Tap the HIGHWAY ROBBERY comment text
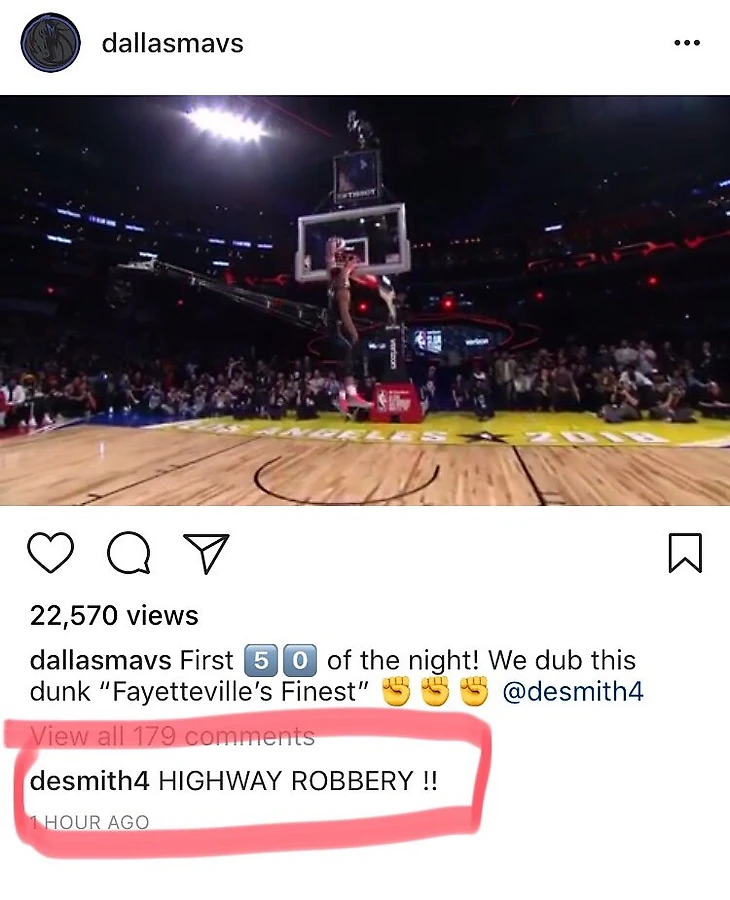730x900 pixels. point(297,781)
